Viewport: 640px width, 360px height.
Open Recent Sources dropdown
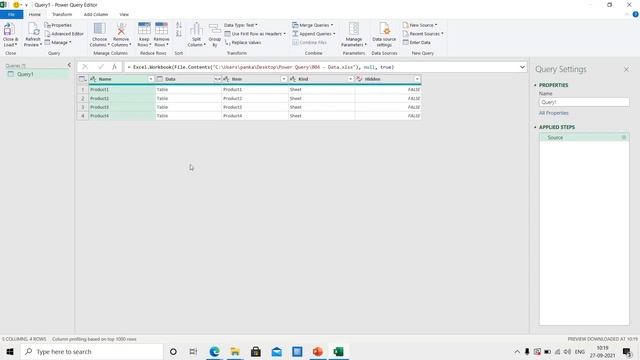pos(423,34)
